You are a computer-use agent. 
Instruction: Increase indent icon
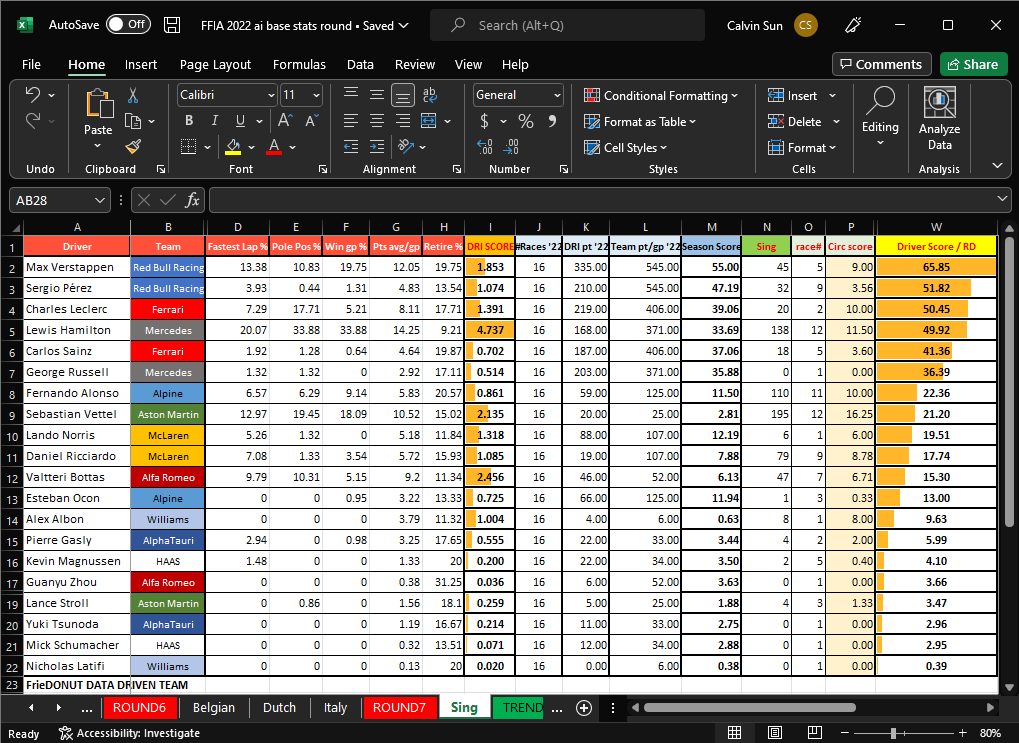click(377, 147)
